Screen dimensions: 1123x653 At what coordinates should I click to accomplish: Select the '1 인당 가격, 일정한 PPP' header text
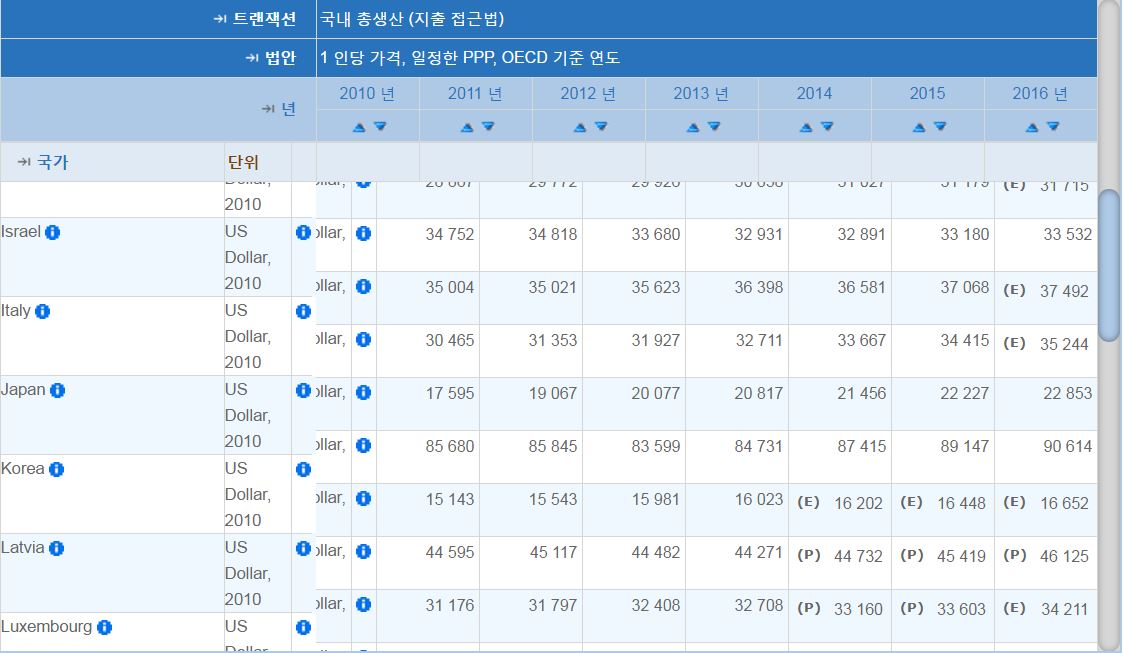coord(408,58)
